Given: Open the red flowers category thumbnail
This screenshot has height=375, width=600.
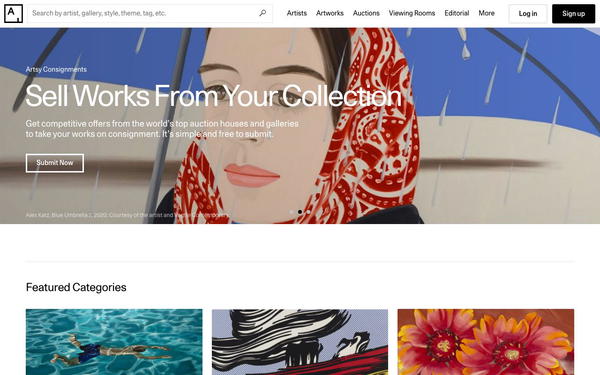Looking at the screenshot, I should click(486, 342).
